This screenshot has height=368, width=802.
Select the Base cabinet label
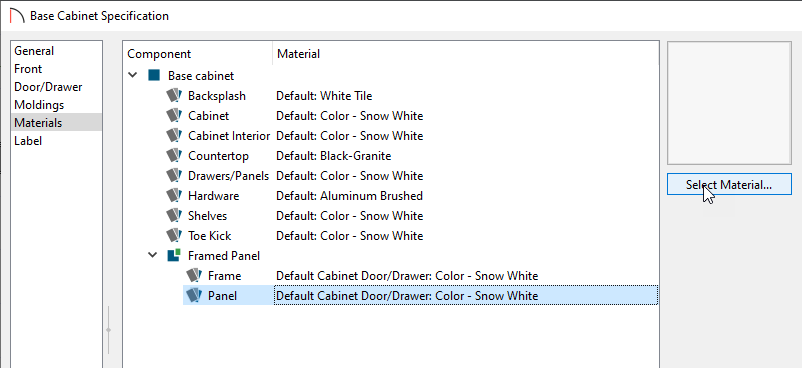(201, 76)
